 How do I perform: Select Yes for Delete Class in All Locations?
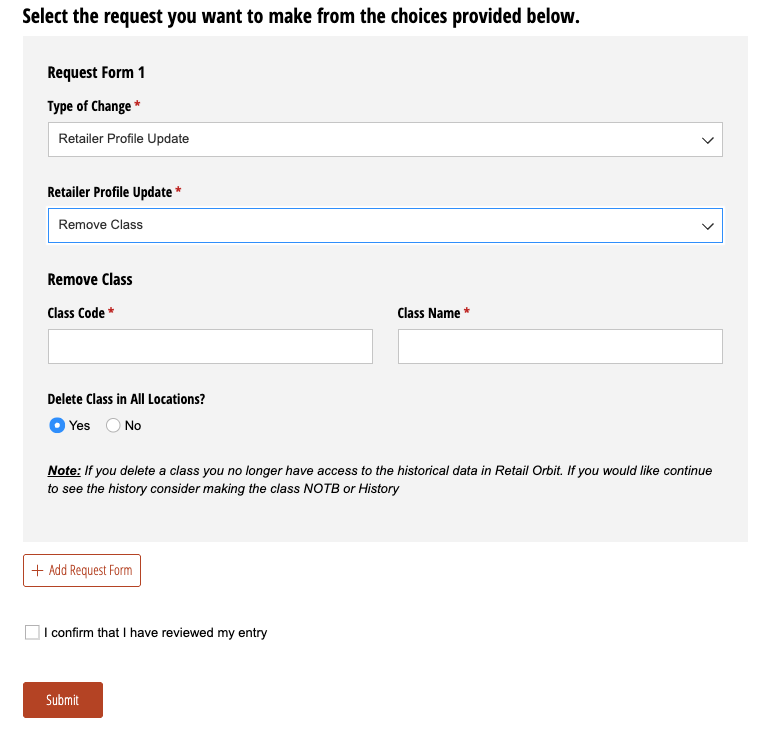coord(57,425)
